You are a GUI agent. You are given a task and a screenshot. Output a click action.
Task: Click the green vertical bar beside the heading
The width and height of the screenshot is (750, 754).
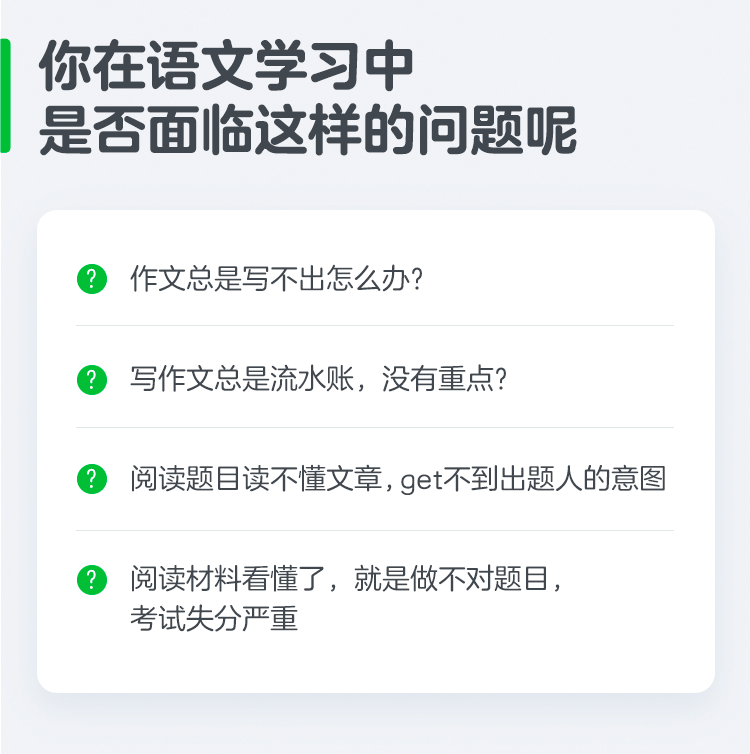click(x=5, y=96)
